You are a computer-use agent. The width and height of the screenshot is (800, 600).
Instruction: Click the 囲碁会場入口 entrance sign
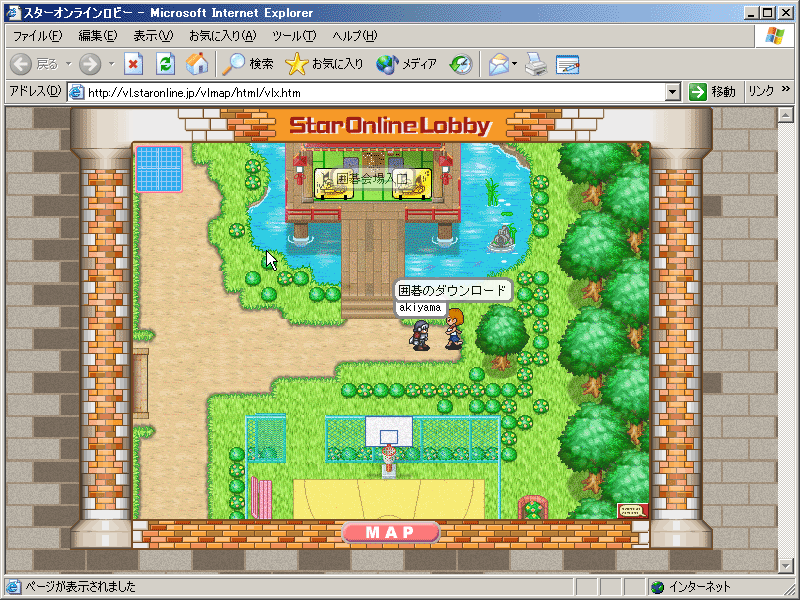372,179
